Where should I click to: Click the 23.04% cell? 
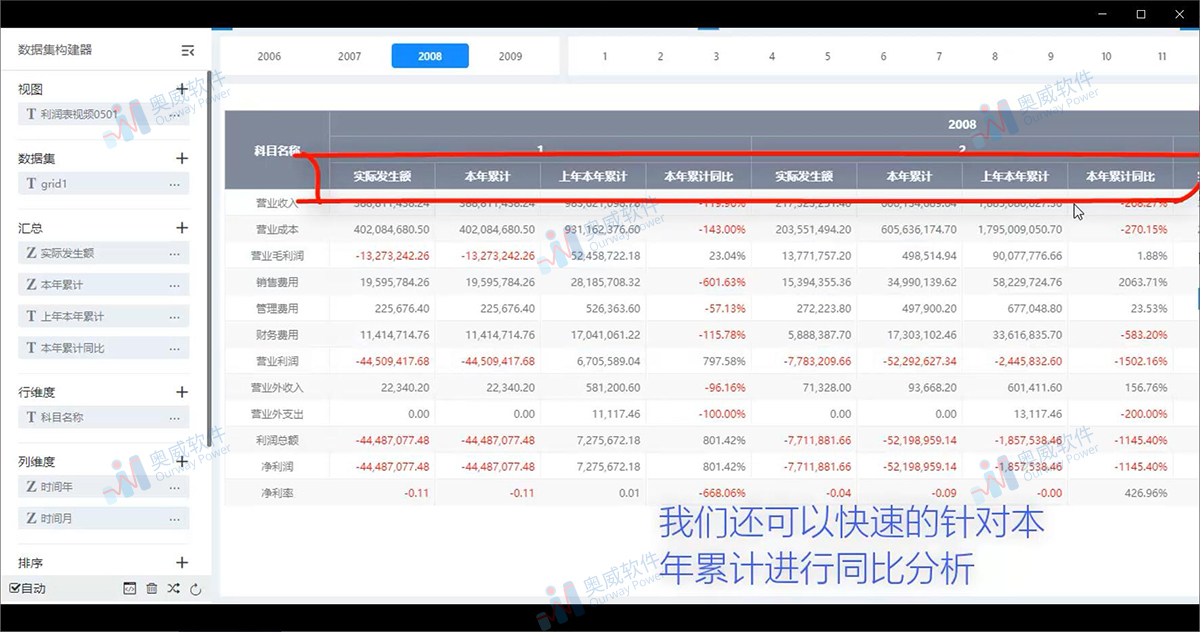698,256
